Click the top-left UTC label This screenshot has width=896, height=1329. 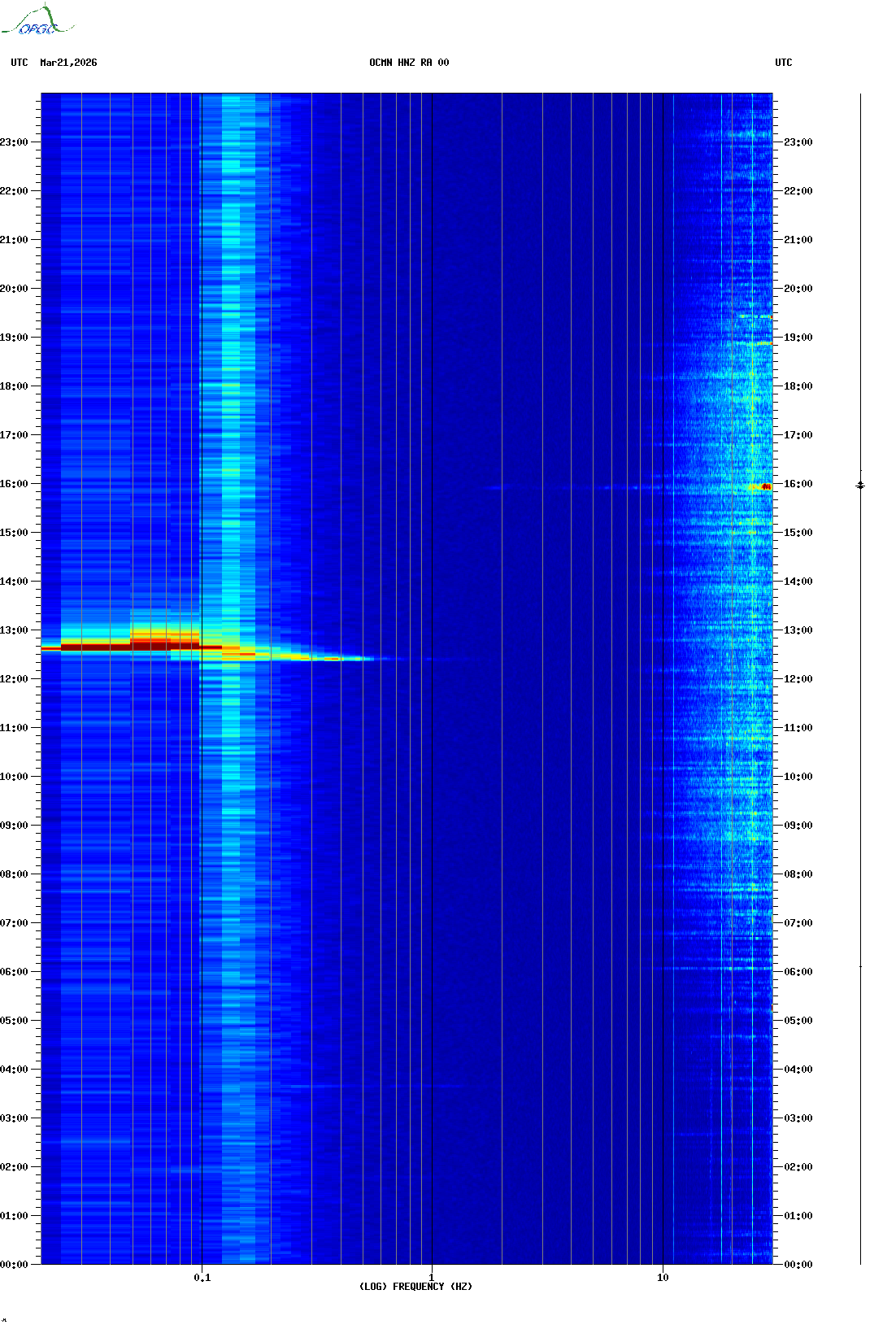[x=20, y=63]
